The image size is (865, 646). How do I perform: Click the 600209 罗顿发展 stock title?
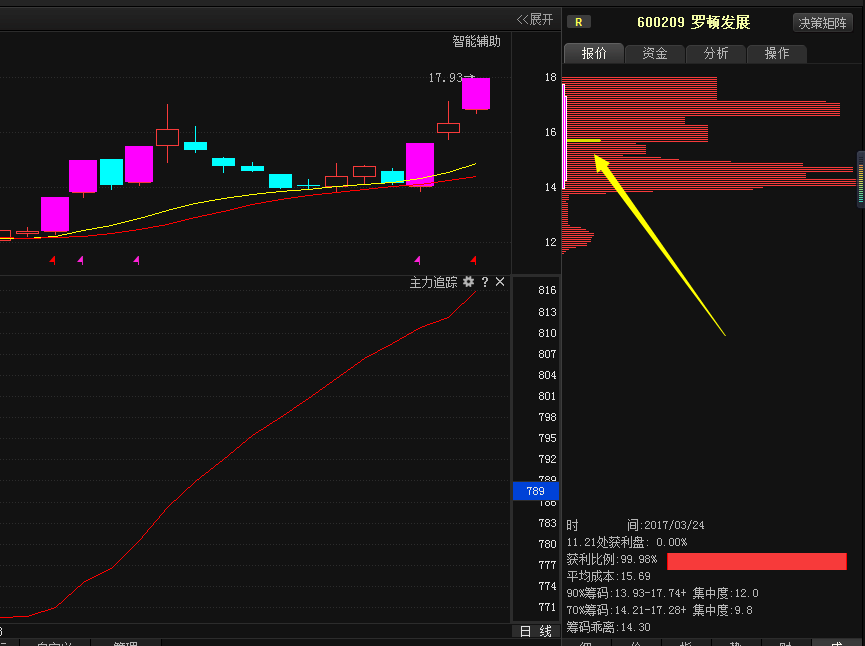pos(693,22)
